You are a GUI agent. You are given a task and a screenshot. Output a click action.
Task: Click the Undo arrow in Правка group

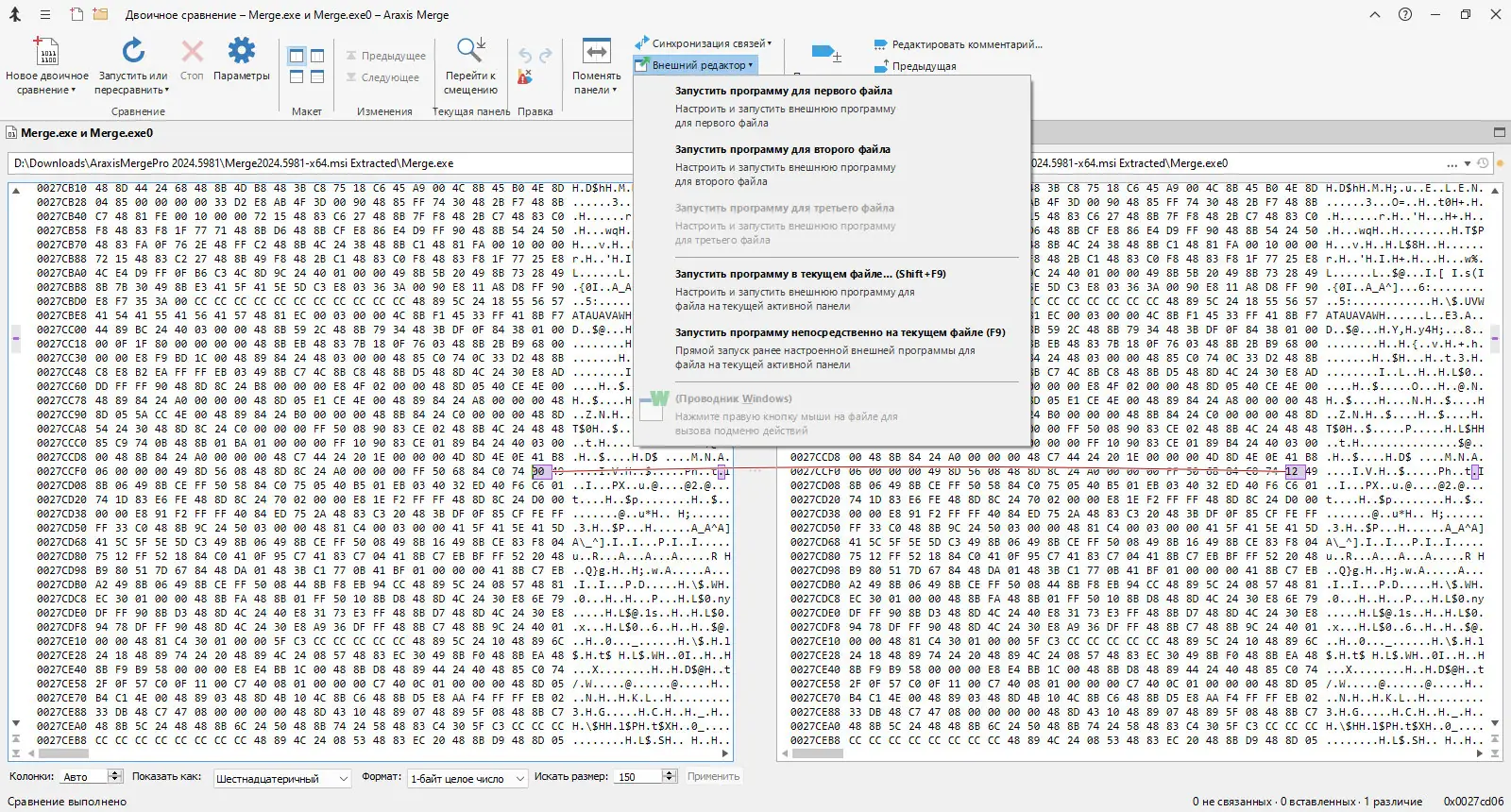[x=525, y=56]
